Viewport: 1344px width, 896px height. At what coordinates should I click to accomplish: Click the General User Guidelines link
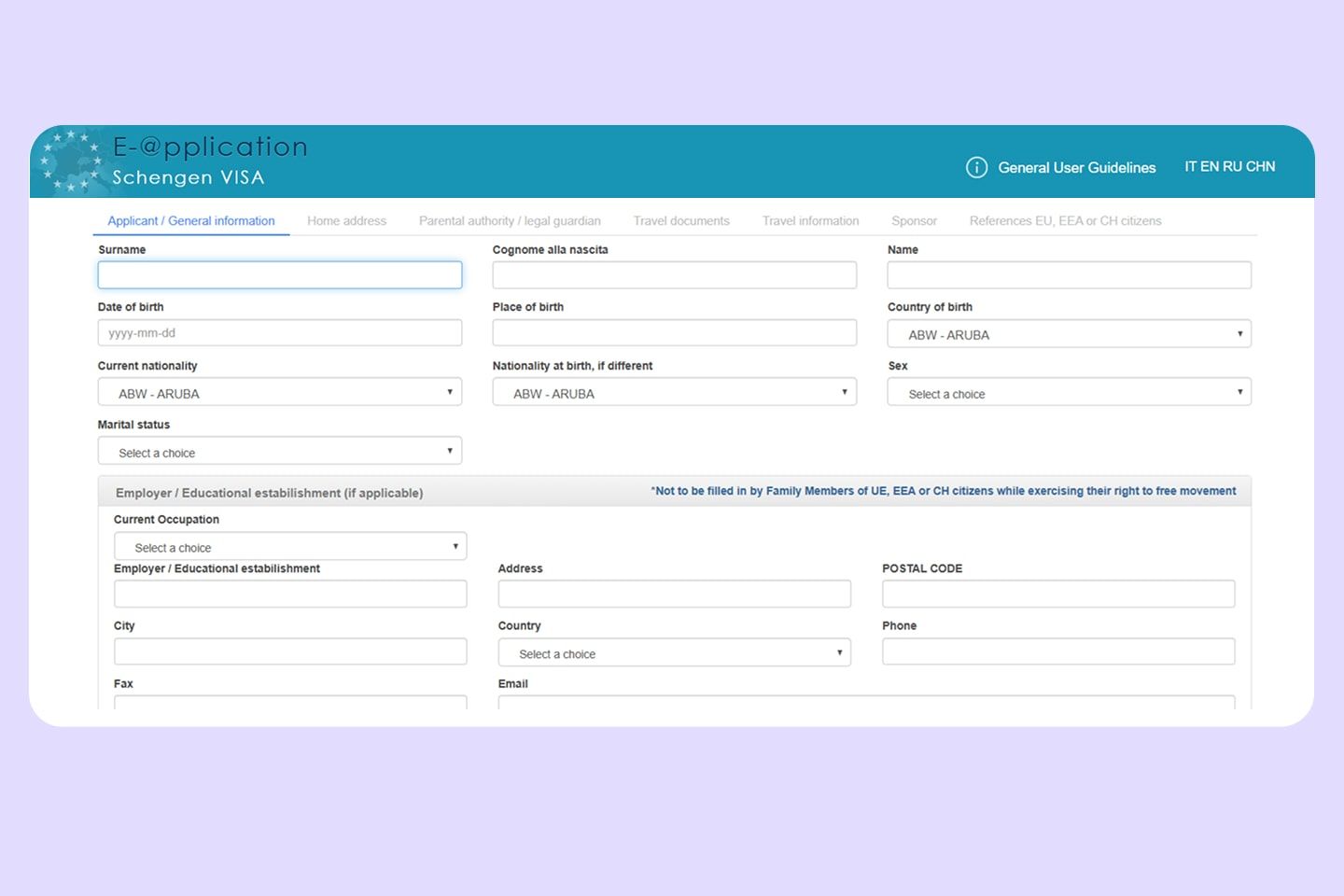(x=1076, y=168)
